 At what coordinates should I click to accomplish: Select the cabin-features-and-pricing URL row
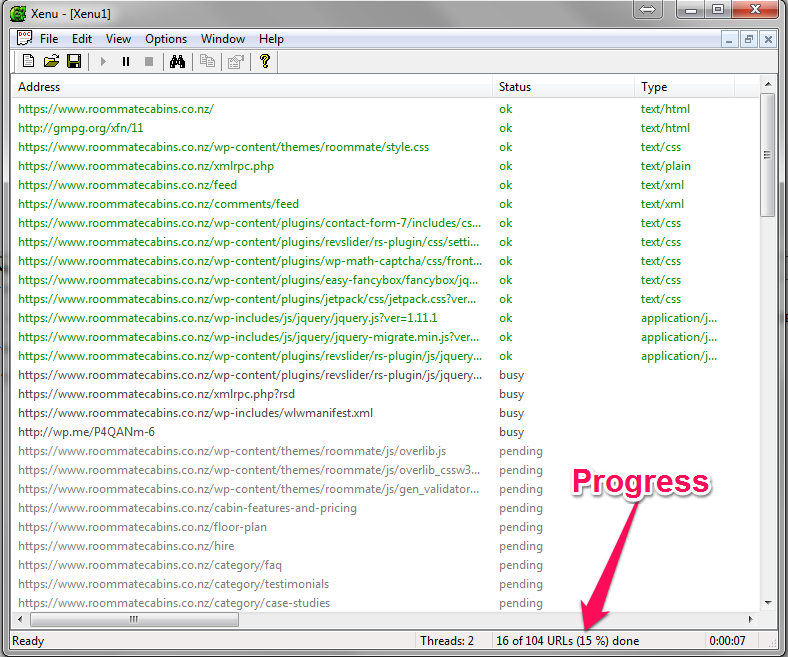[x=385, y=508]
